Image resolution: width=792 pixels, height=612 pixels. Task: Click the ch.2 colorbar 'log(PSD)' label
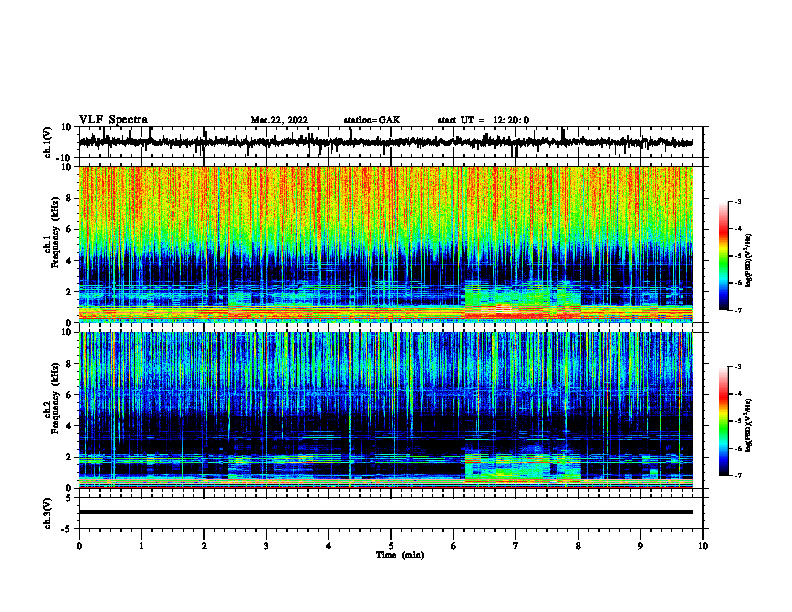[x=749, y=425]
